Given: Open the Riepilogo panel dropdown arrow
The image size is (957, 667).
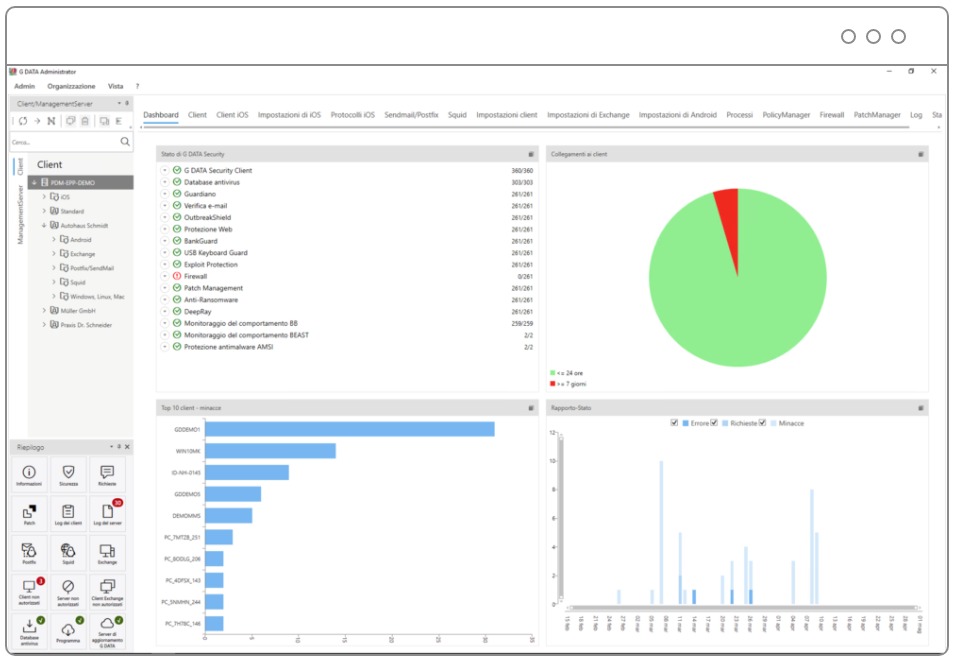Looking at the screenshot, I should (111, 447).
